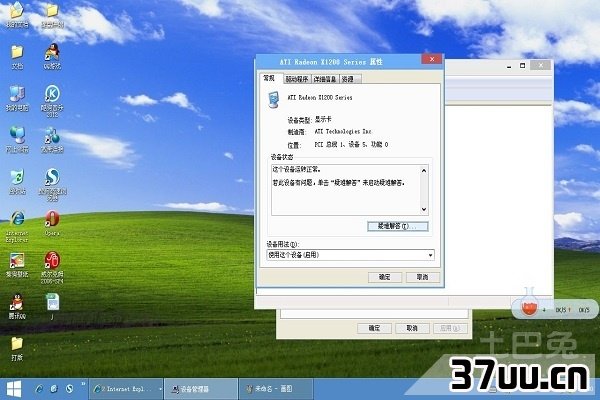The height and width of the screenshot is (400, 600).
Task: Launch Internet Explorer from quick launch bar
Action: click(39, 389)
